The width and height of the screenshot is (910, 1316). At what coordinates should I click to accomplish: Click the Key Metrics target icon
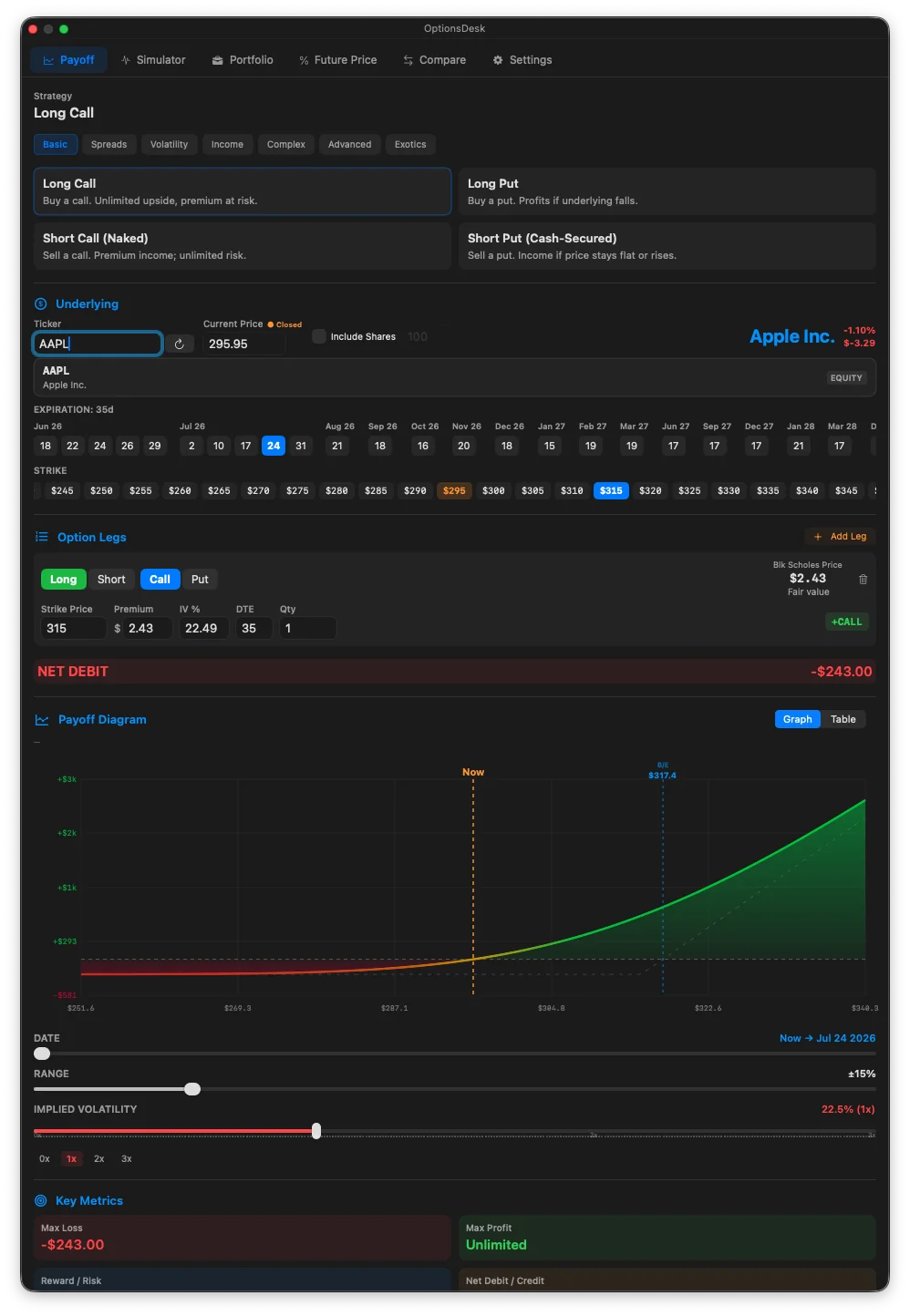[40, 1201]
